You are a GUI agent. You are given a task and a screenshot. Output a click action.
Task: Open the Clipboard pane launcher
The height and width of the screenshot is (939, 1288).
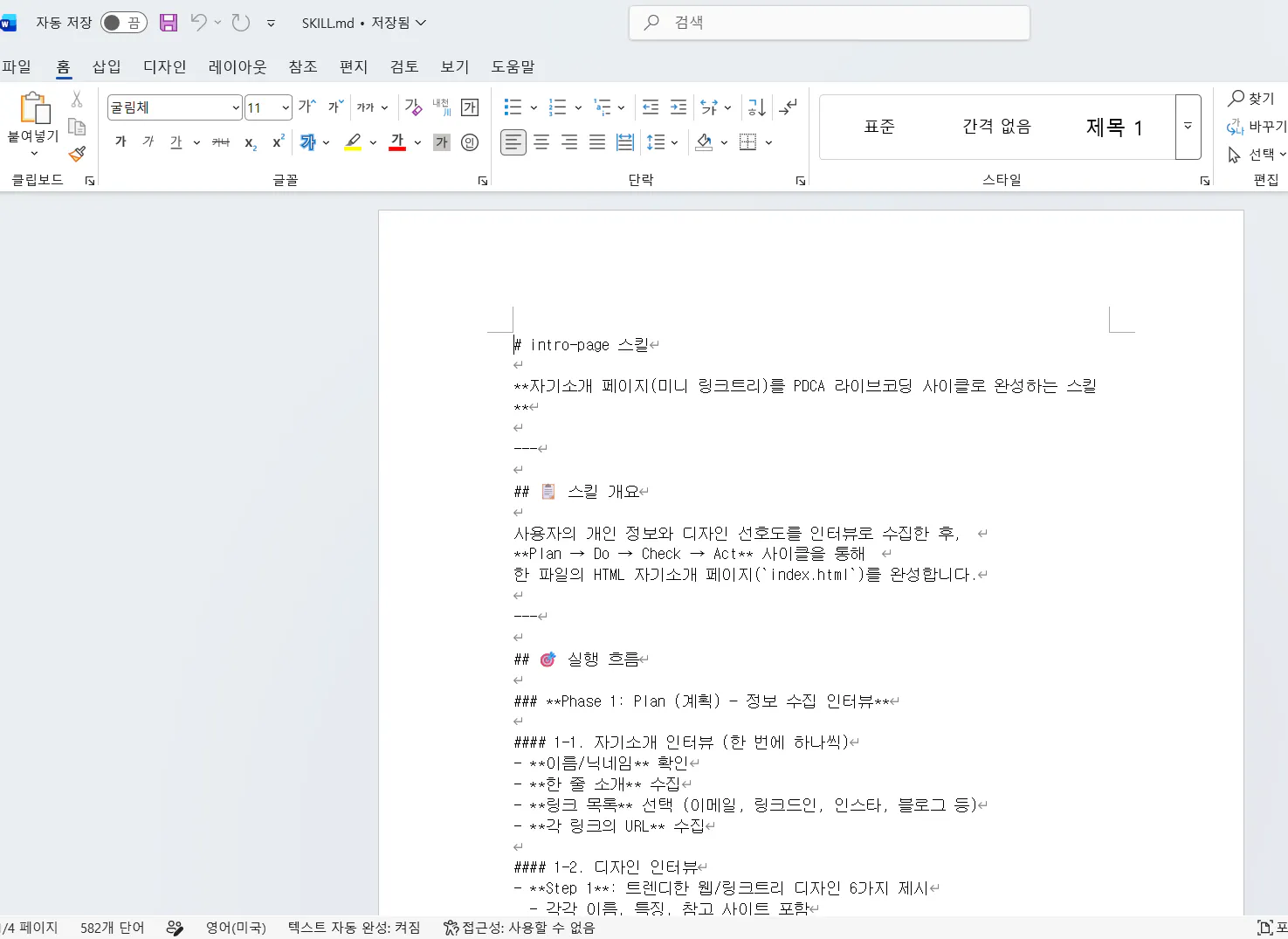tap(90, 181)
